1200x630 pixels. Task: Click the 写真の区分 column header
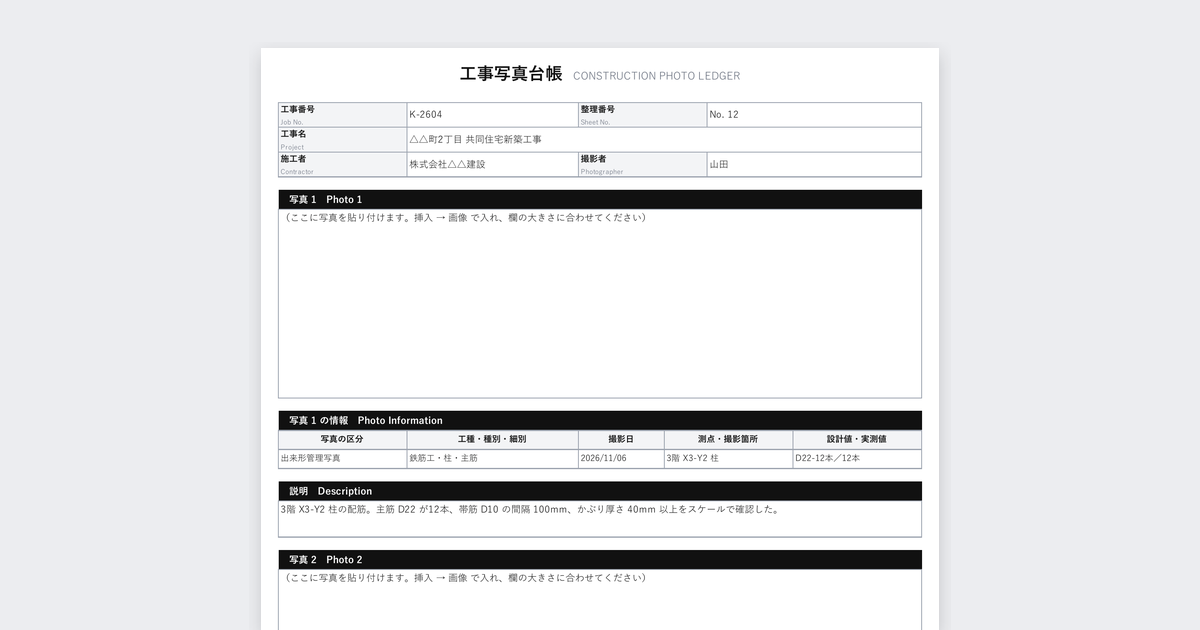click(x=342, y=439)
